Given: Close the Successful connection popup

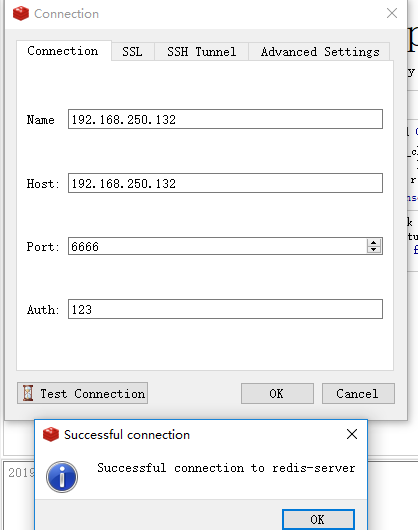Looking at the screenshot, I should pos(352,434).
